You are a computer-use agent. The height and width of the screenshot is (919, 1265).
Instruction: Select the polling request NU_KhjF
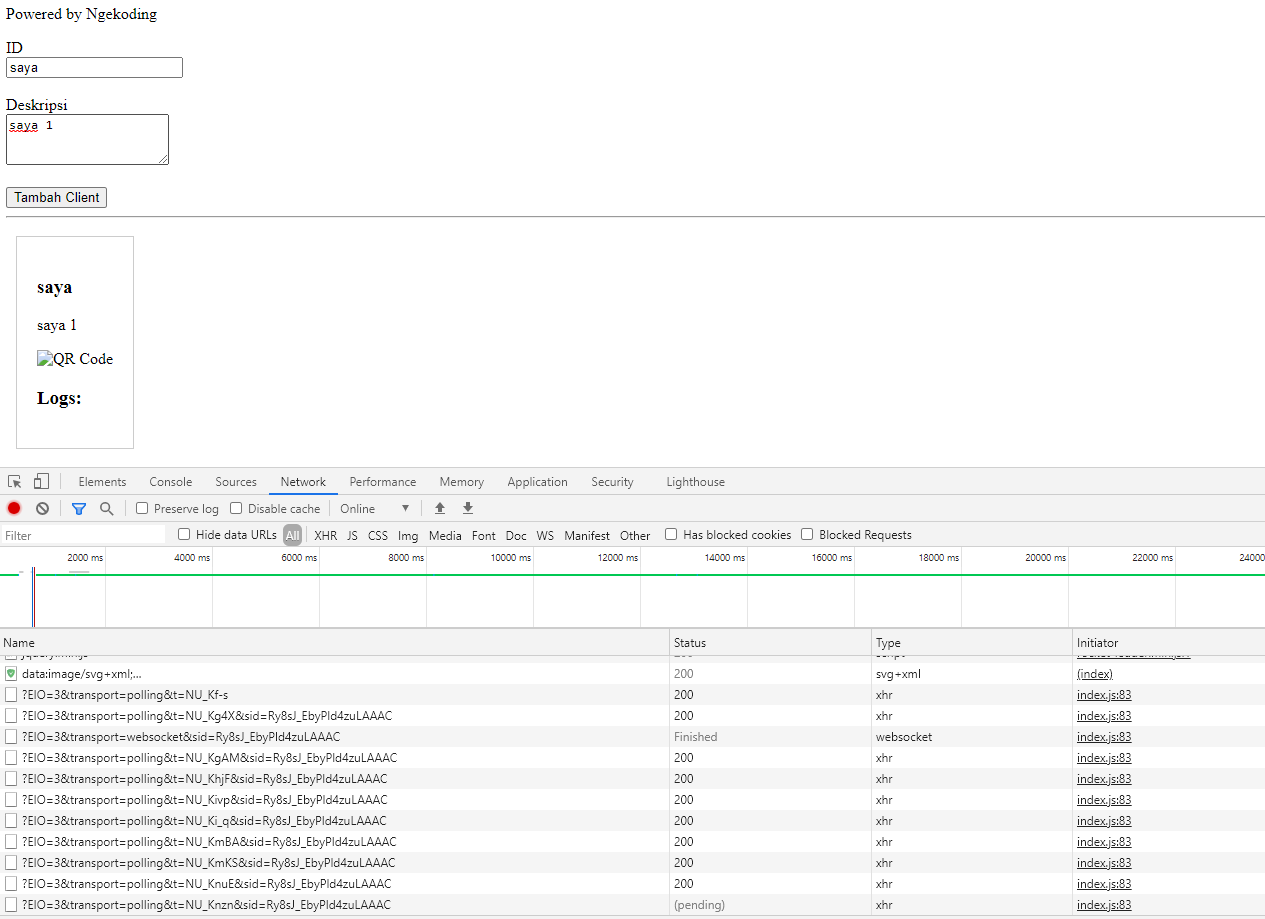coord(632,779)
